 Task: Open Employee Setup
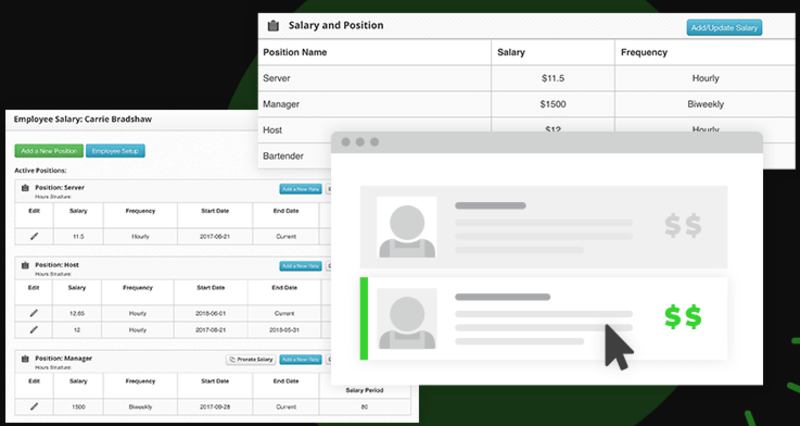point(115,151)
